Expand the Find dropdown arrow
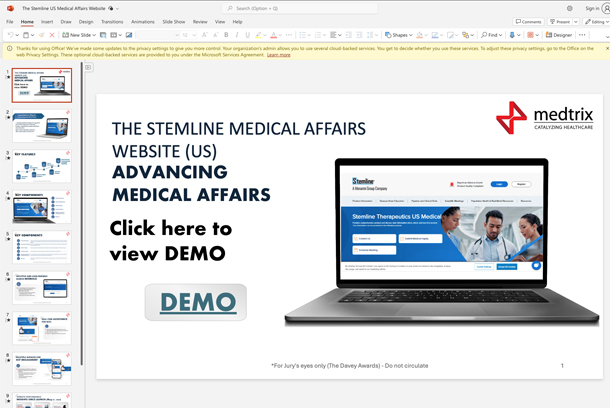This screenshot has height=408, width=610. click(x=500, y=35)
